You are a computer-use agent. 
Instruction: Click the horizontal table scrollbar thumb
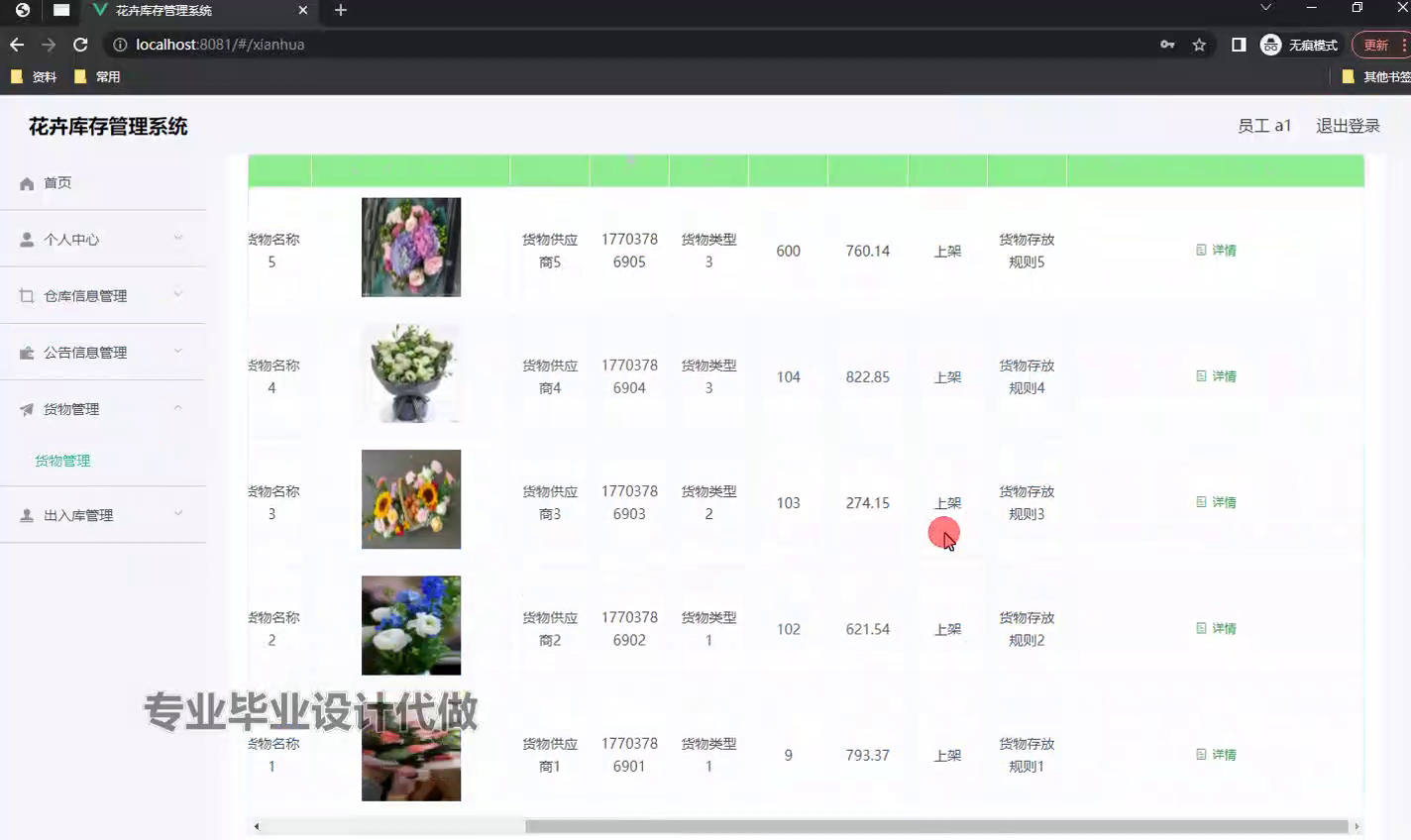click(x=936, y=826)
